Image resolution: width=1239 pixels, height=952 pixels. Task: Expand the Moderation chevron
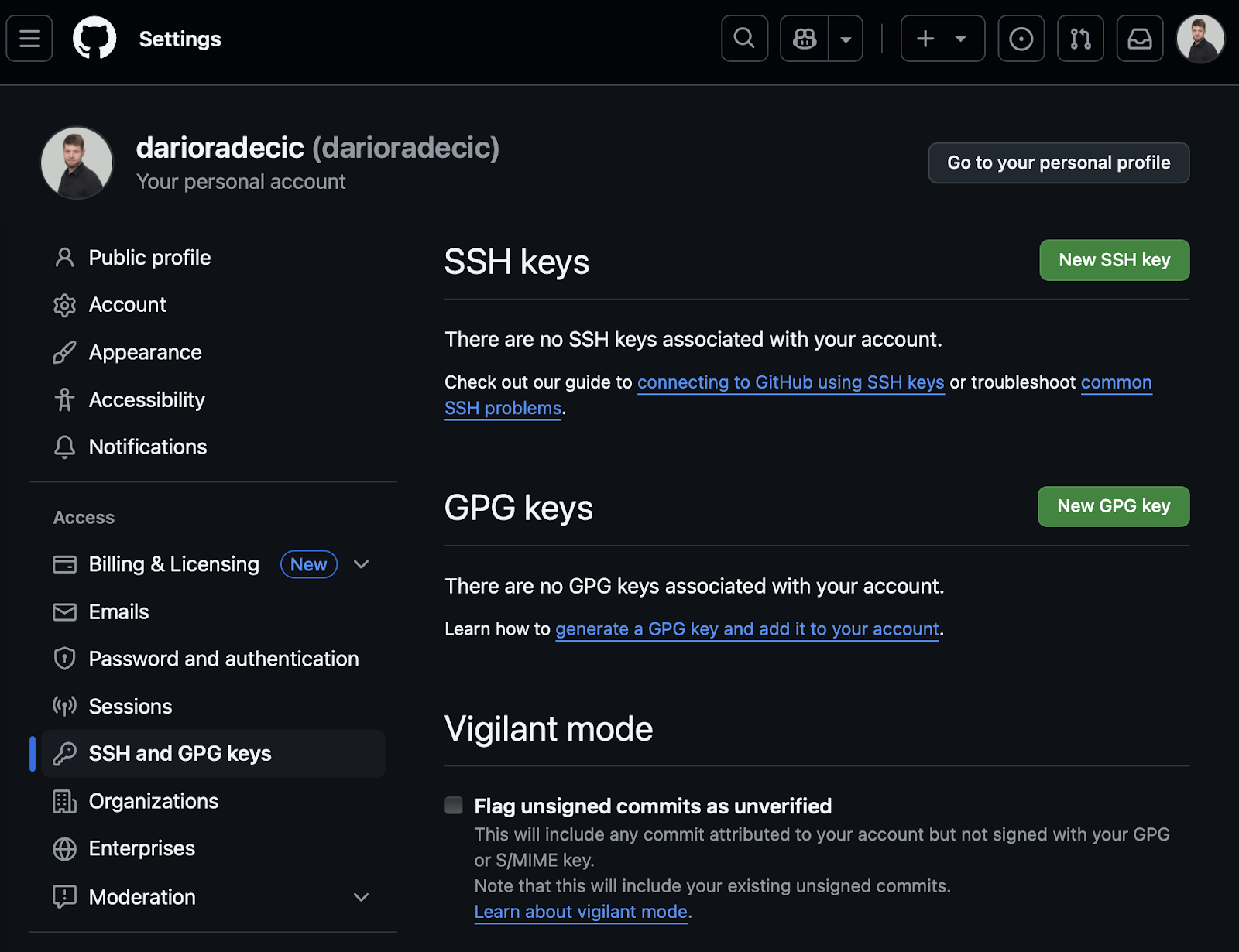tap(361, 897)
